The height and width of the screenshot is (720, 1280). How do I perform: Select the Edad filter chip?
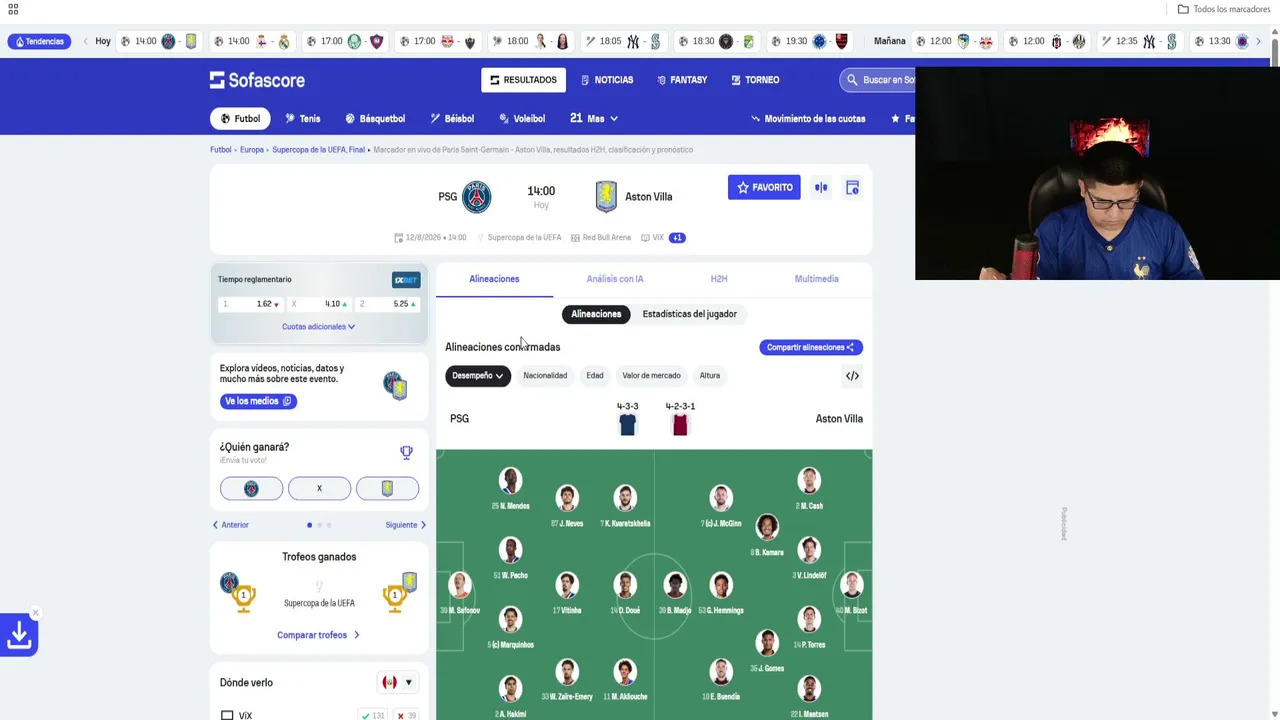pyautogui.click(x=595, y=376)
